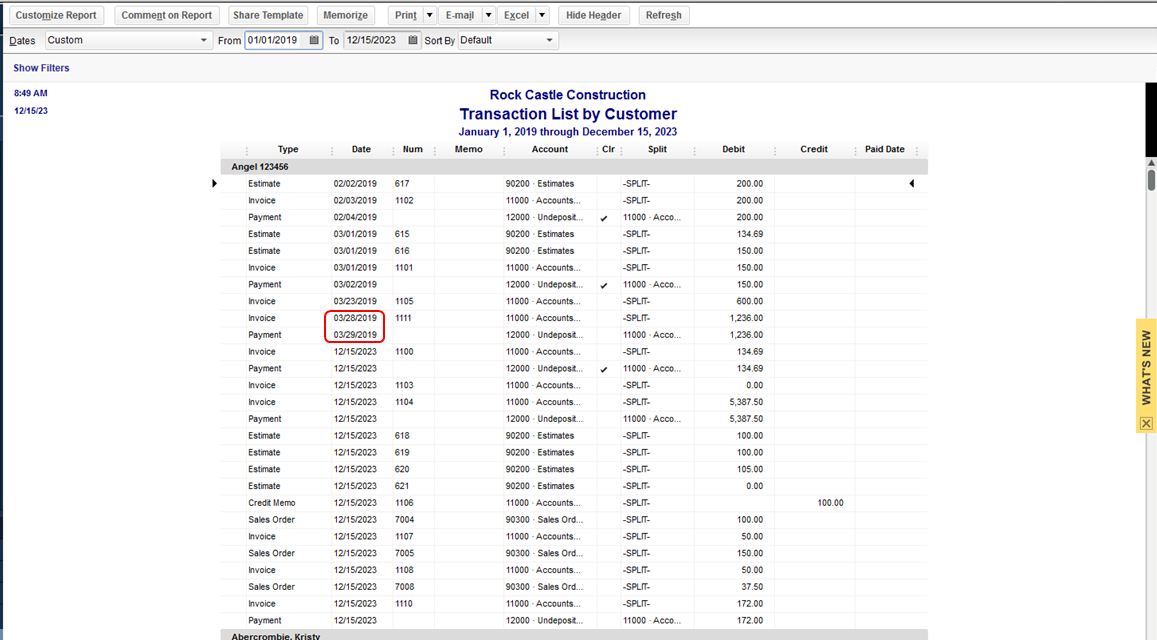Refresh the Transaction List report

tap(663, 15)
